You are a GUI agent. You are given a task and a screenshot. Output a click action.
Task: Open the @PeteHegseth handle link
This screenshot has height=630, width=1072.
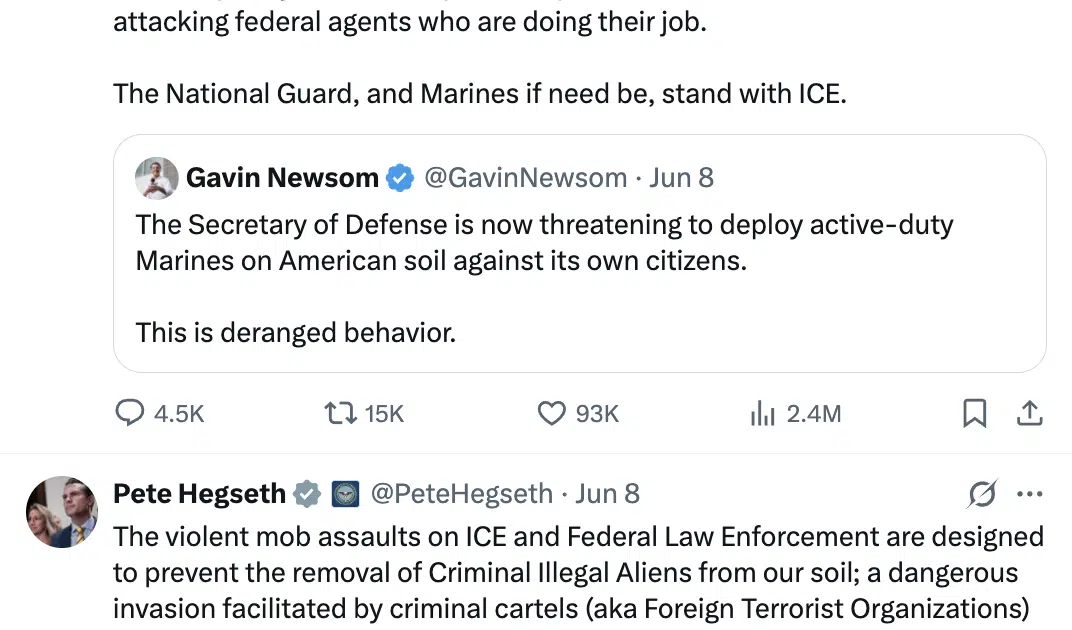pos(461,493)
